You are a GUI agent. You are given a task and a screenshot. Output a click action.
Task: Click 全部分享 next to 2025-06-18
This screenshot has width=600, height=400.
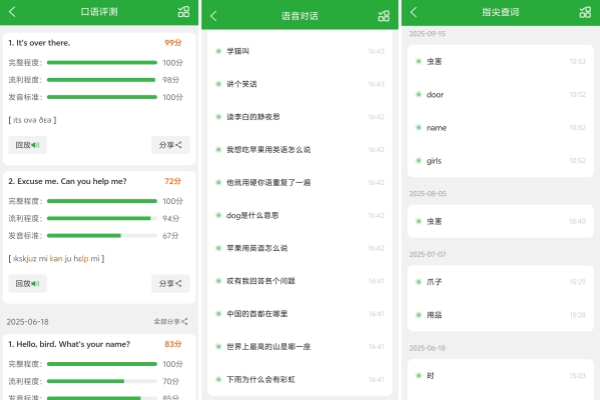click(x=171, y=322)
